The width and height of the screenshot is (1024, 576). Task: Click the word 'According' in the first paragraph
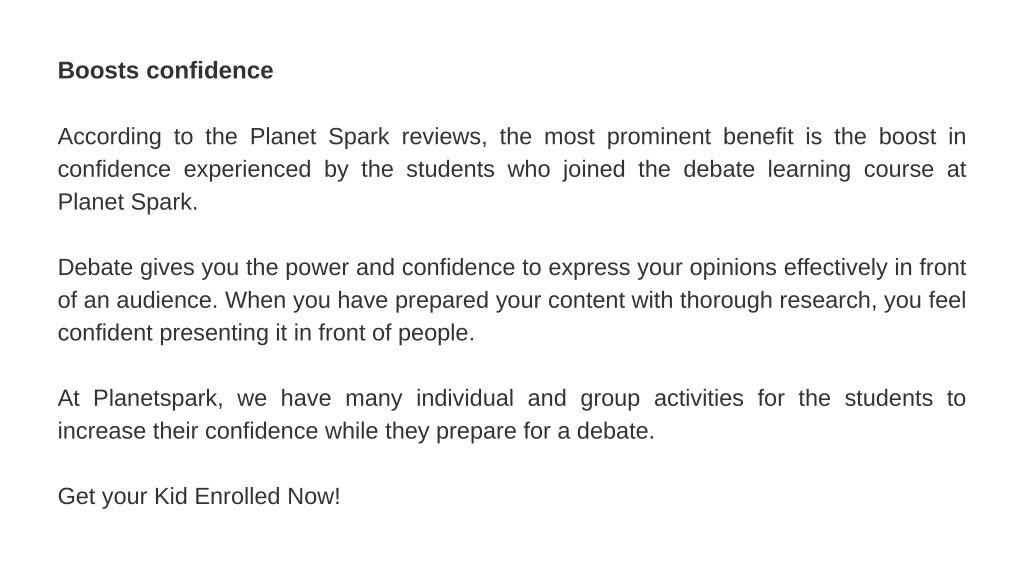click(x=109, y=137)
